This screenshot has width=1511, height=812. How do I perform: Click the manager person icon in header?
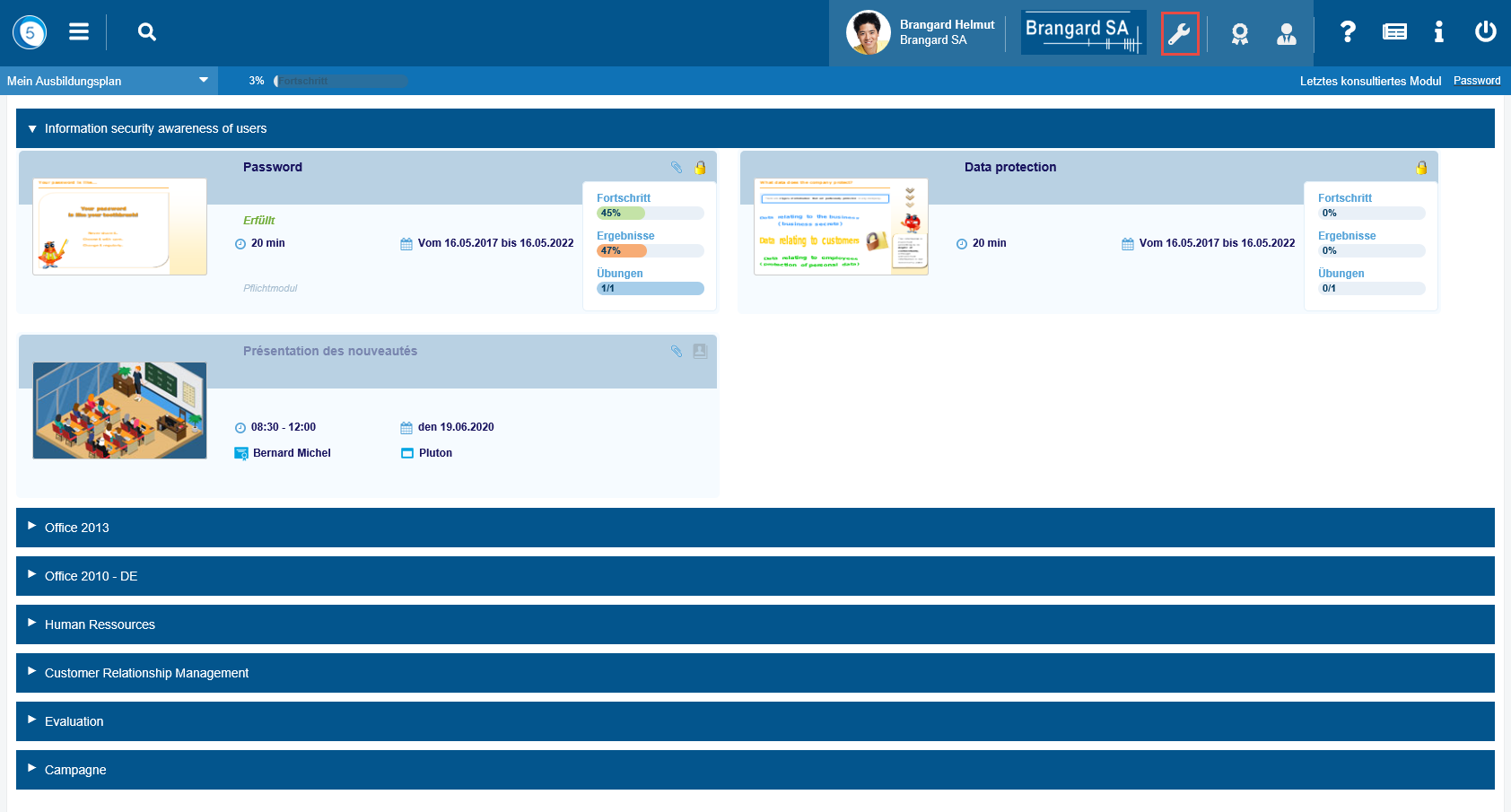click(1286, 34)
